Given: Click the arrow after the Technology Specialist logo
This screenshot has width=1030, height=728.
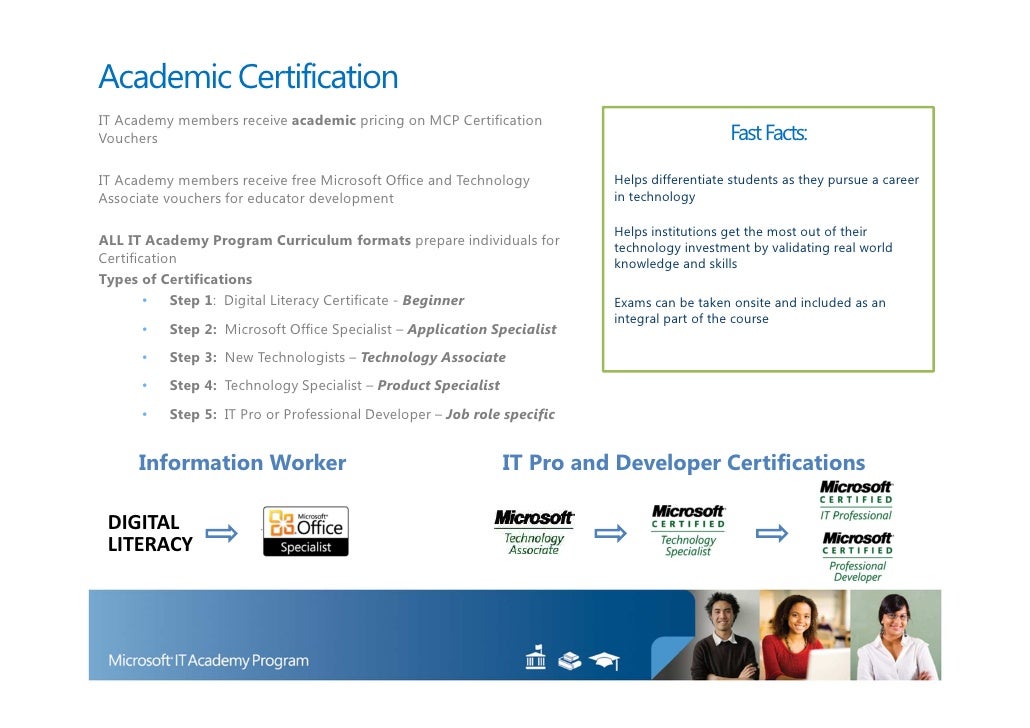Looking at the screenshot, I should coord(772,533).
